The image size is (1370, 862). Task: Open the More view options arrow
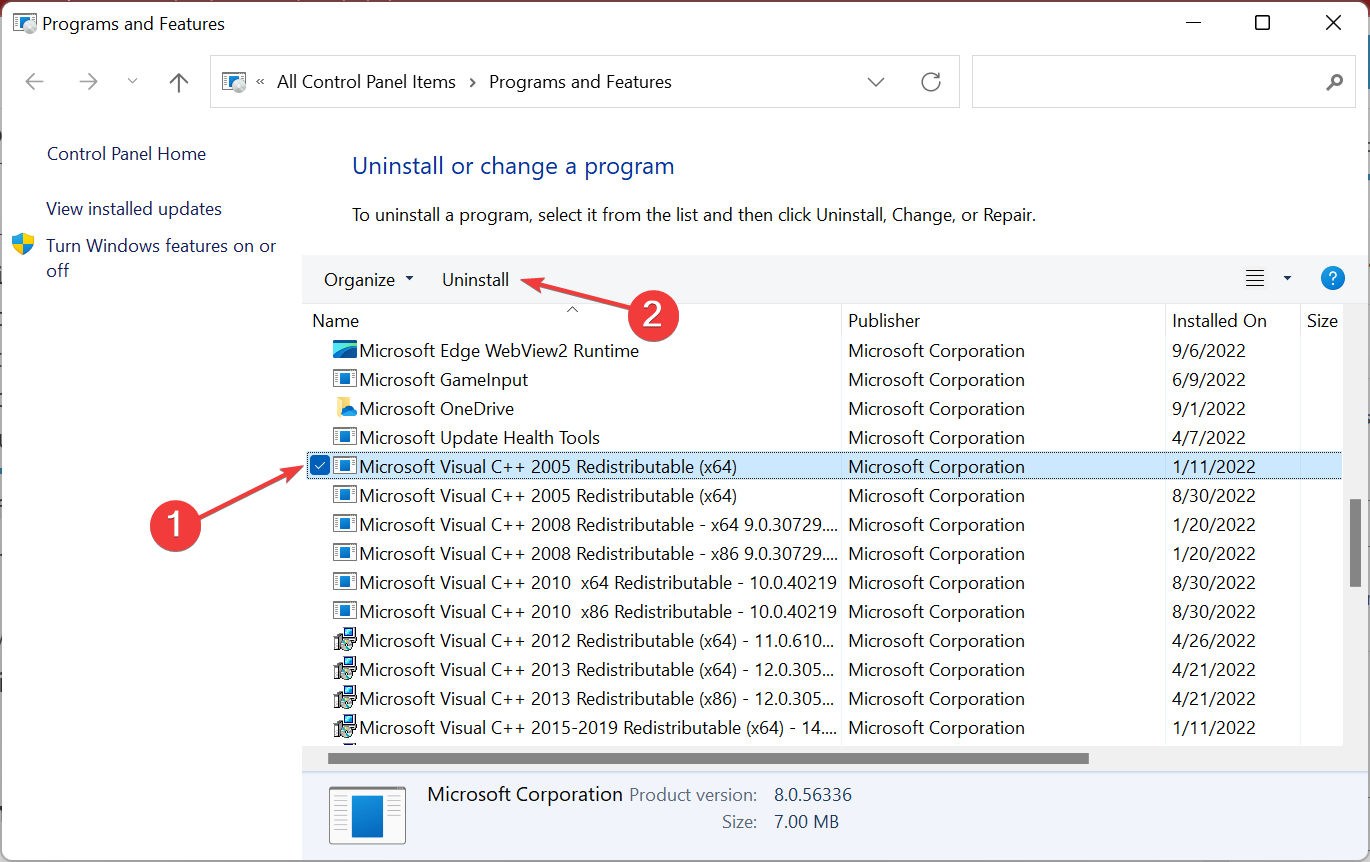(x=1287, y=279)
